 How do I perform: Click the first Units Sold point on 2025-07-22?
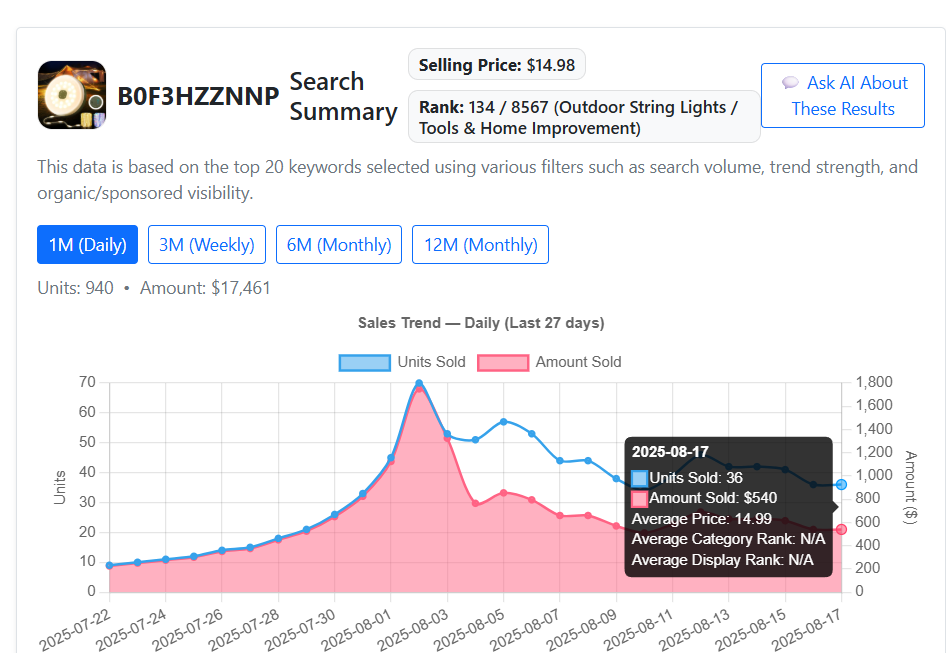click(109, 565)
